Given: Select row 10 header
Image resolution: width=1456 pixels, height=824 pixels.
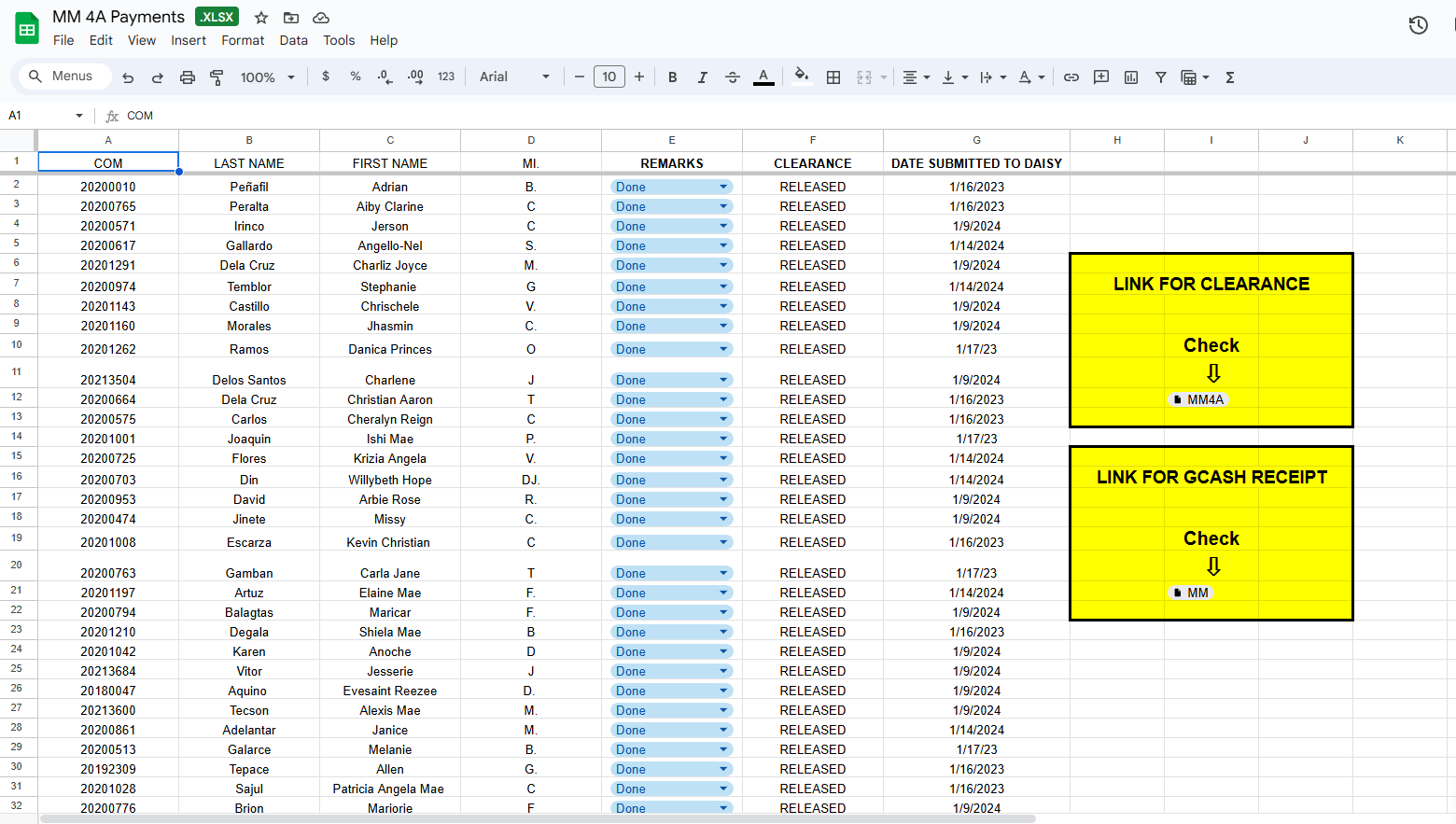Looking at the screenshot, I should click(x=17, y=344).
